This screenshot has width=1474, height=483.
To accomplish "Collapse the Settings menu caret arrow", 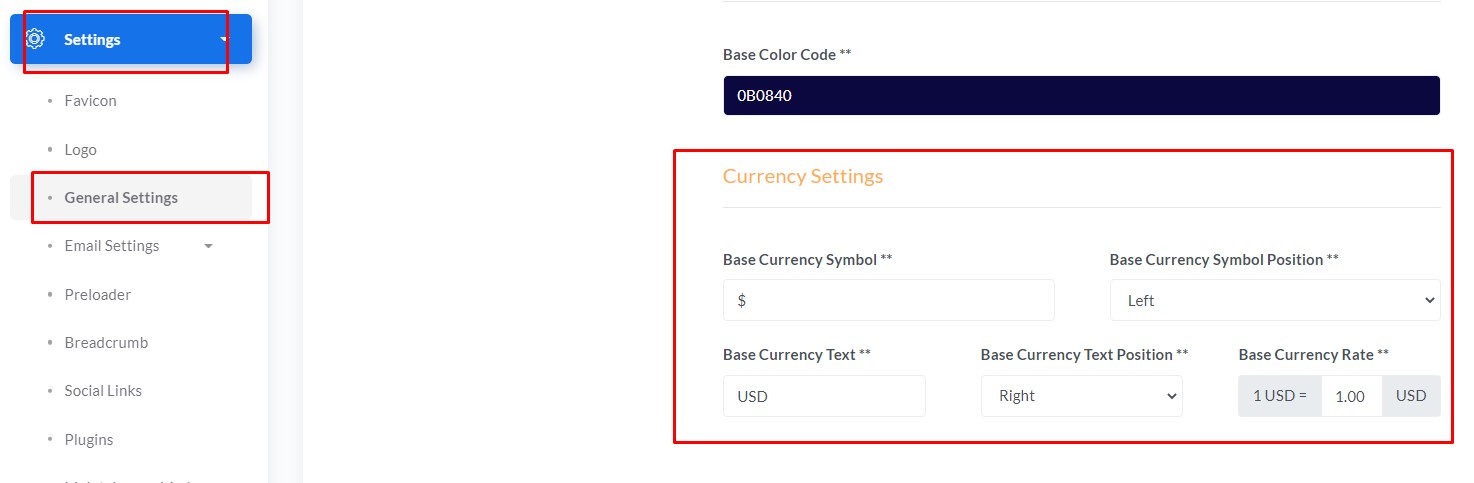I will 223,40.
